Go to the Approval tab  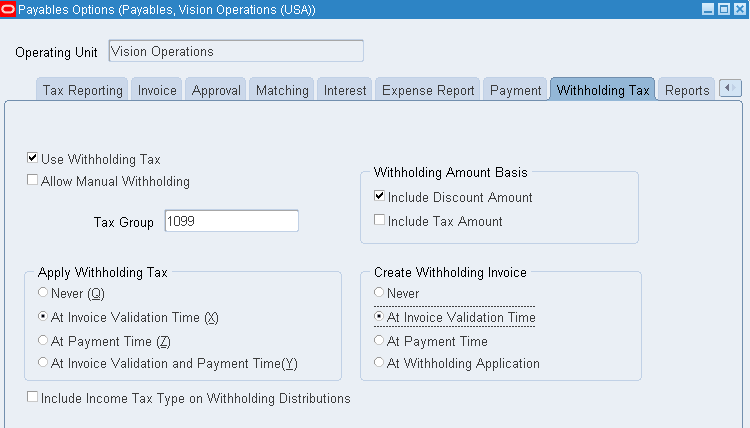coord(214,90)
